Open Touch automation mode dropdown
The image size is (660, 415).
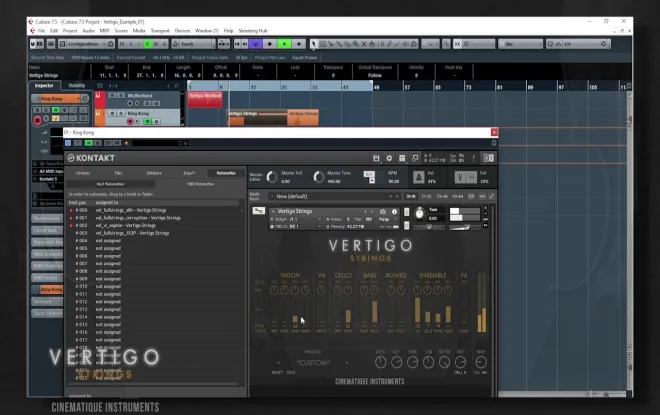pyautogui.click(x=193, y=44)
